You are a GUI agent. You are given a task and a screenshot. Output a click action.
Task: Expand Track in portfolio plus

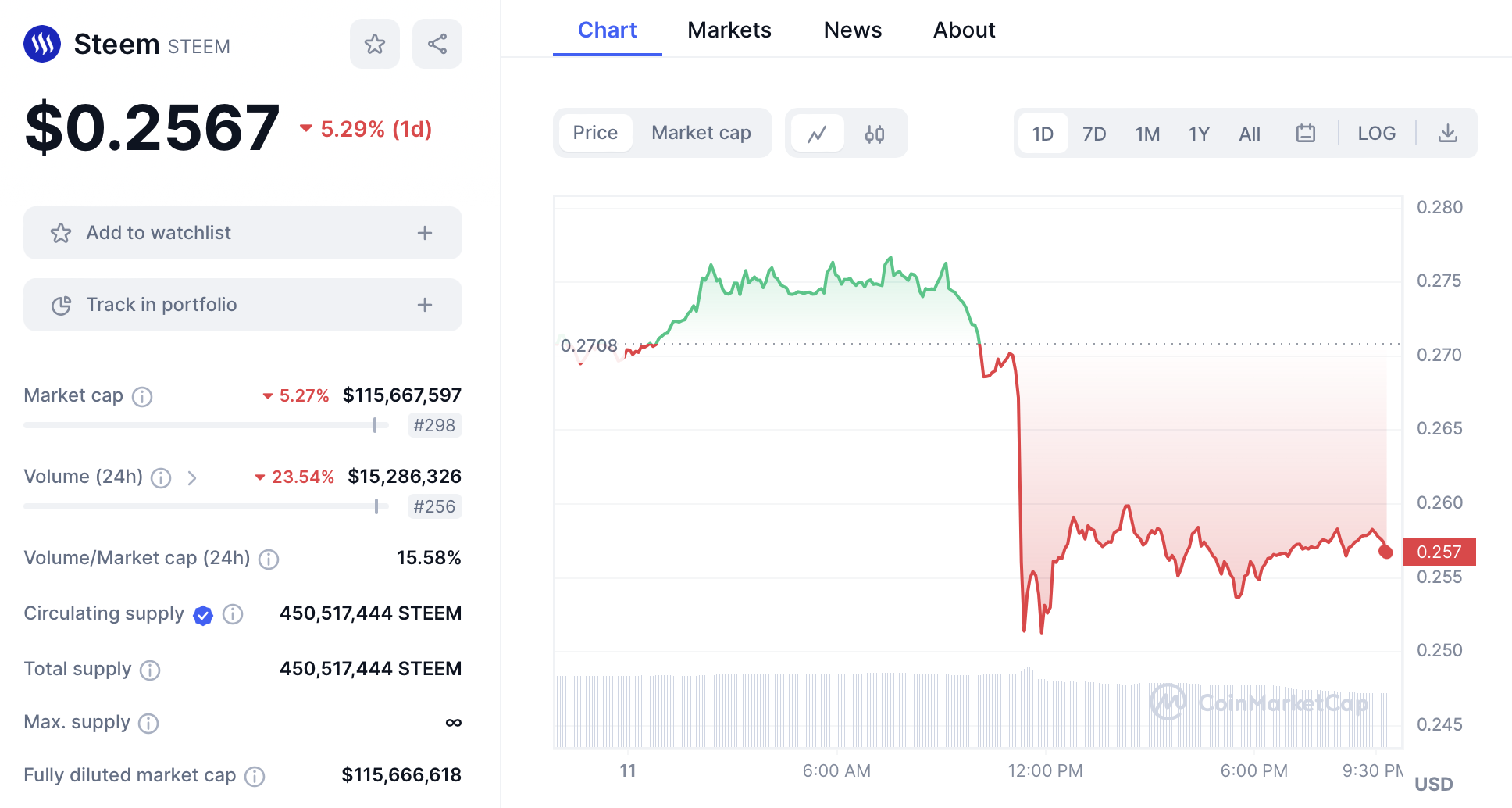[x=425, y=305]
